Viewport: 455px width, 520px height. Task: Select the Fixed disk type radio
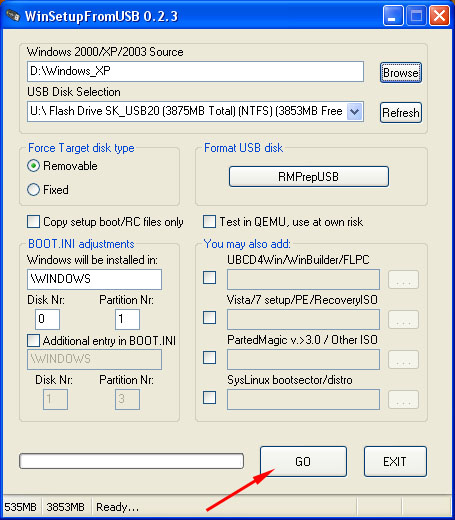point(33,190)
